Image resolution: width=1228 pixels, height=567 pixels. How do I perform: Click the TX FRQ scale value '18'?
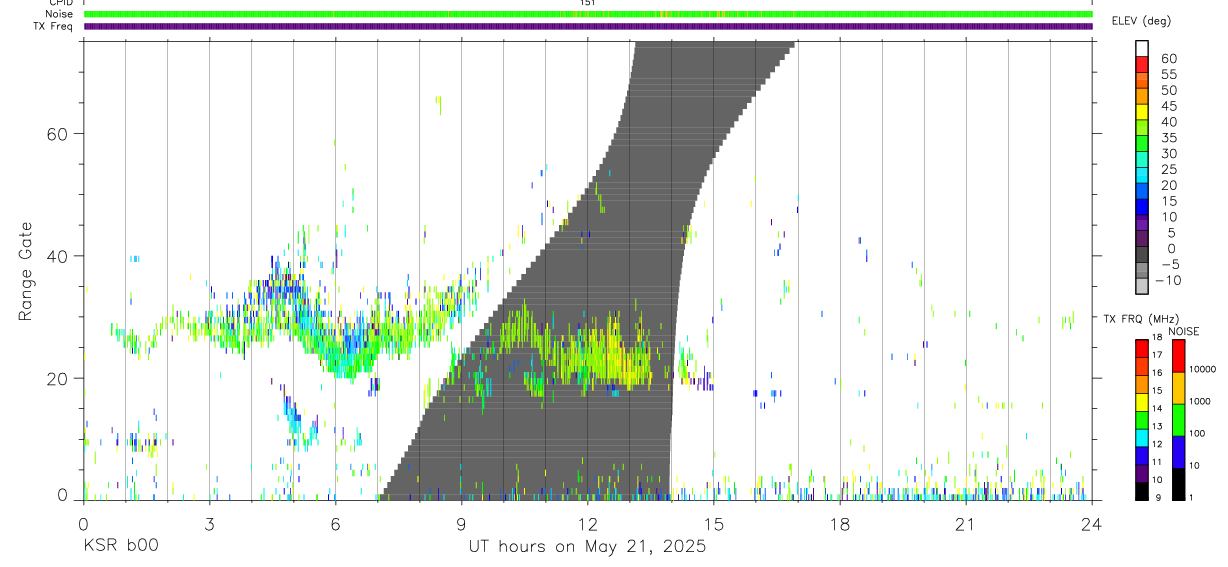[1156, 338]
